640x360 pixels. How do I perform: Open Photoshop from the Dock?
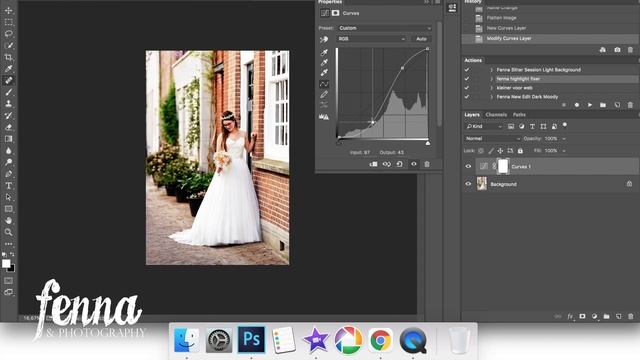(251, 340)
